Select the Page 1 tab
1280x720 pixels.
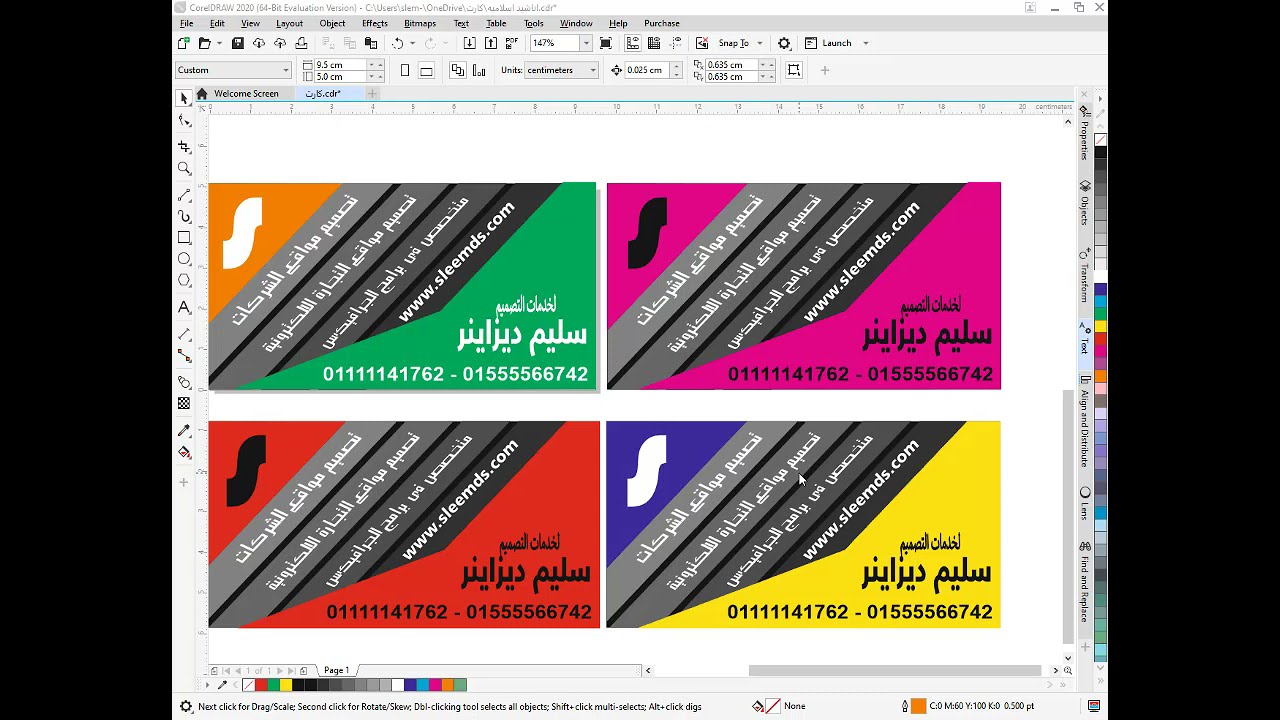[x=336, y=670]
